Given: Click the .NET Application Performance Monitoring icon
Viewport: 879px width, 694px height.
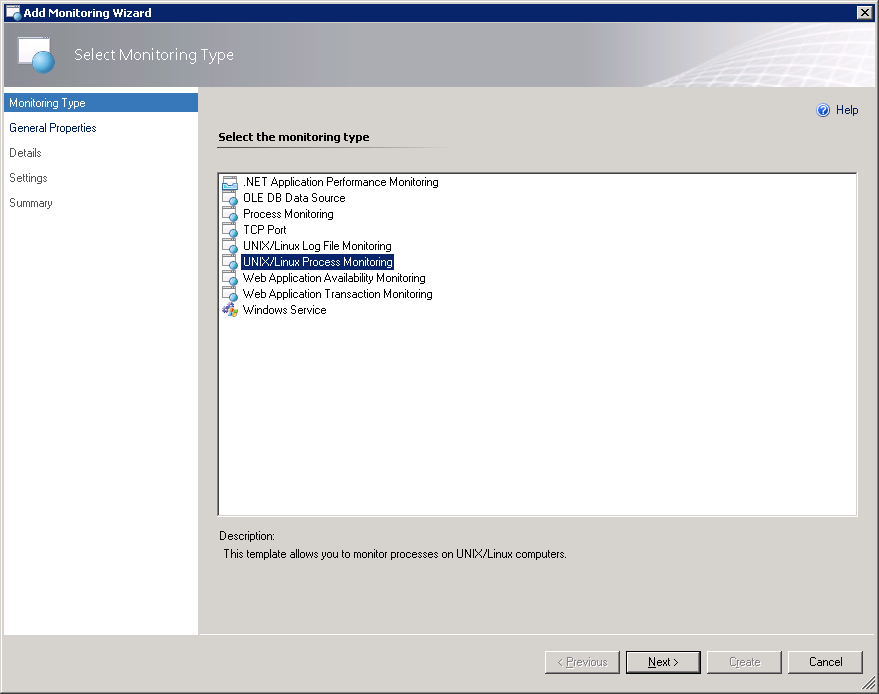Looking at the screenshot, I should (x=230, y=183).
